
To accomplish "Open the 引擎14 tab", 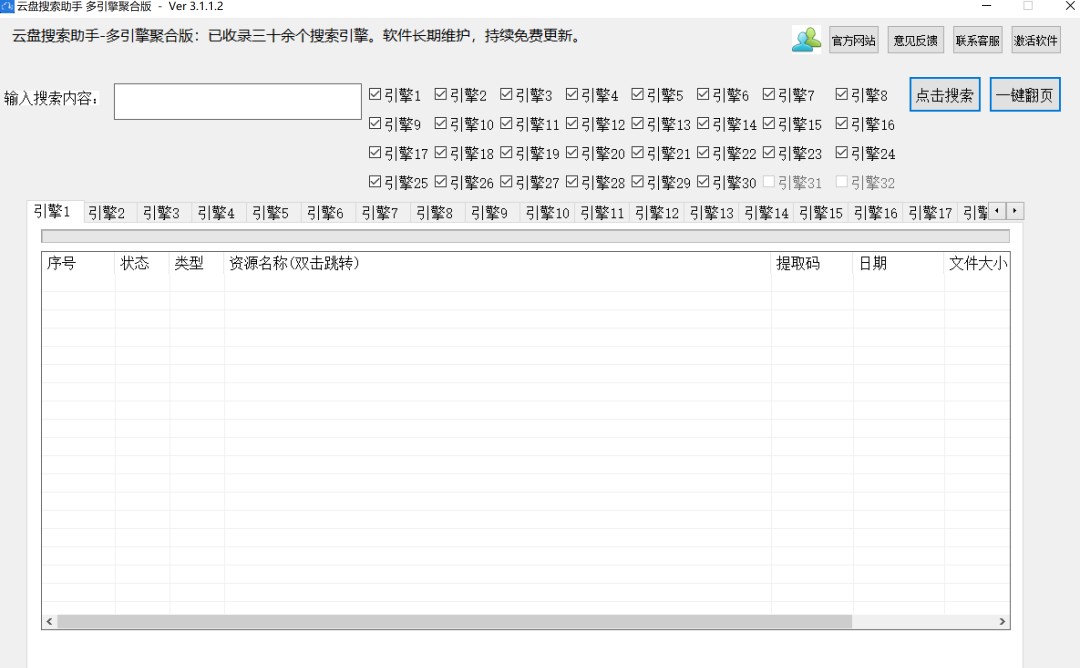I will coord(766,213).
